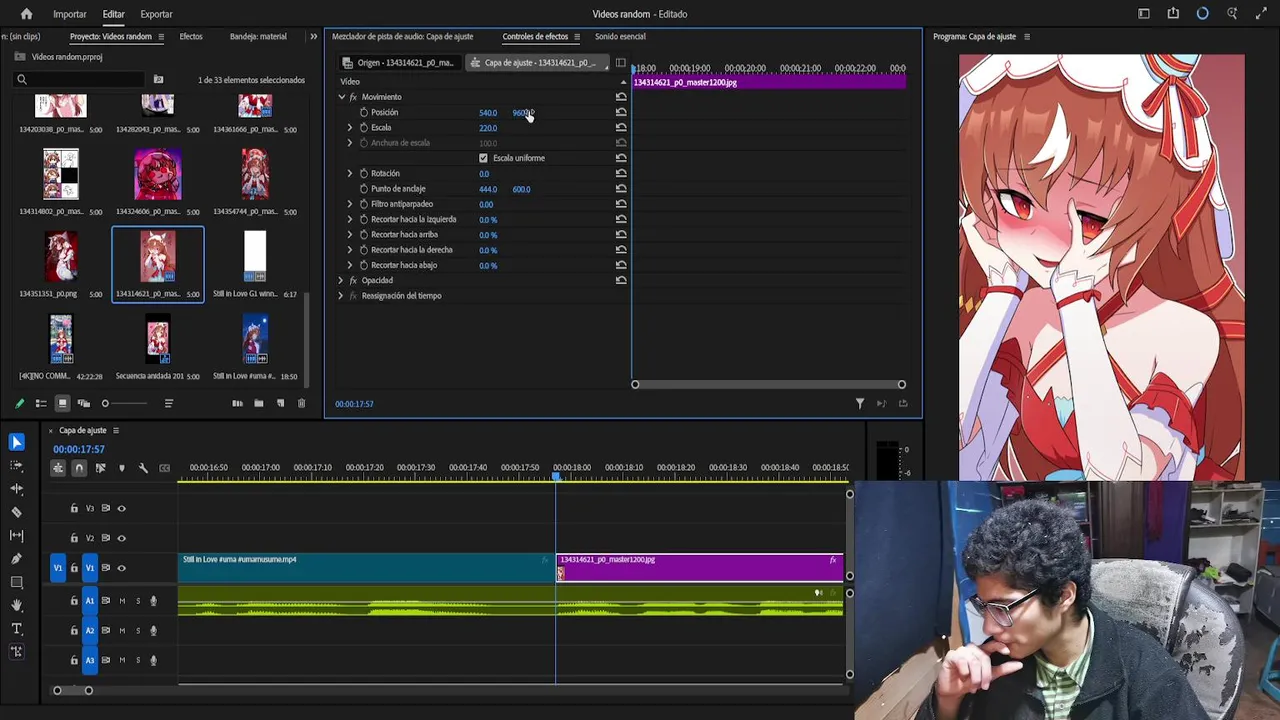Open Bandeja: material tab
1280x720 pixels.
[x=258, y=36]
